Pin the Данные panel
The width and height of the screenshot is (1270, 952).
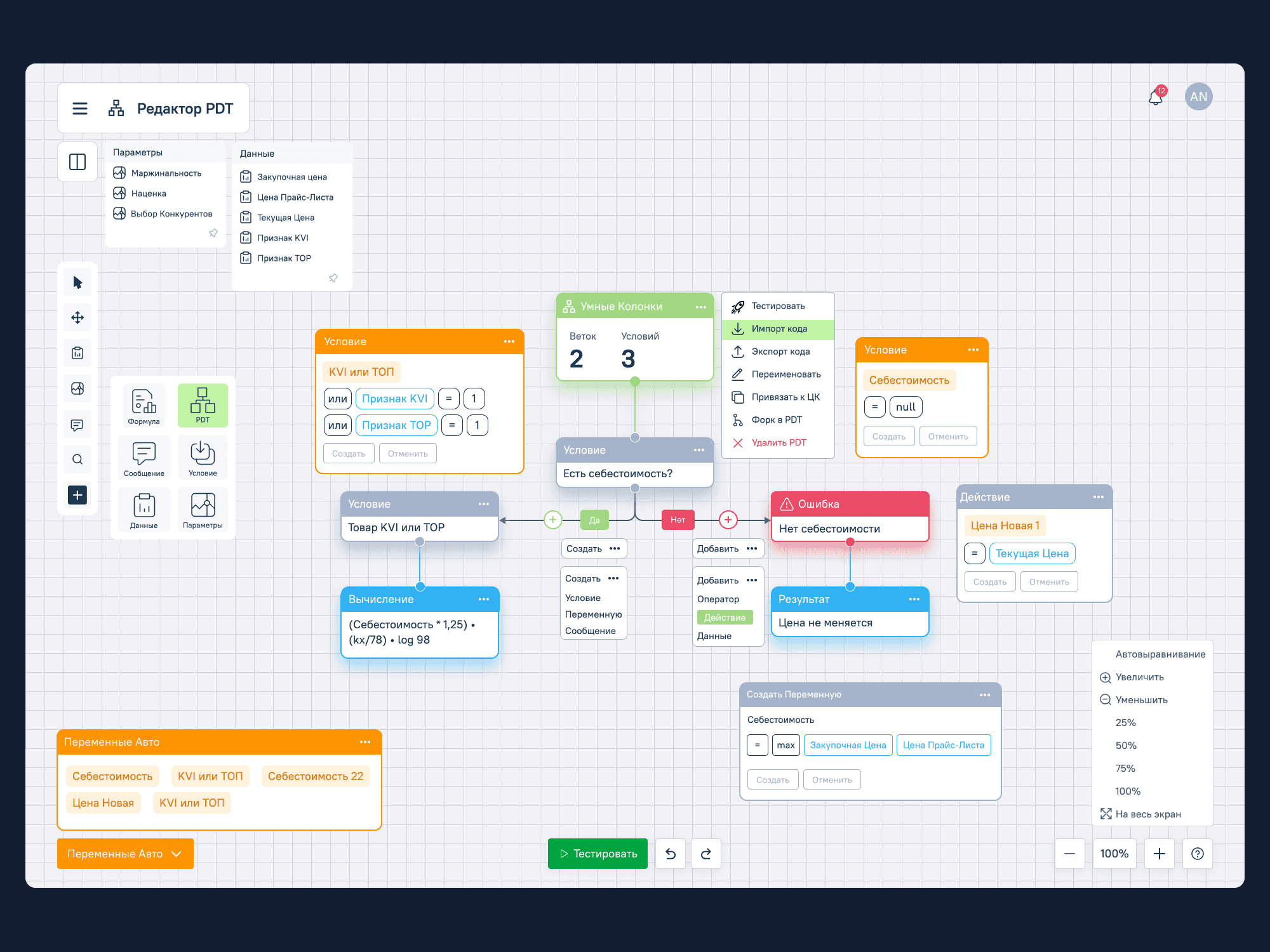tap(333, 278)
